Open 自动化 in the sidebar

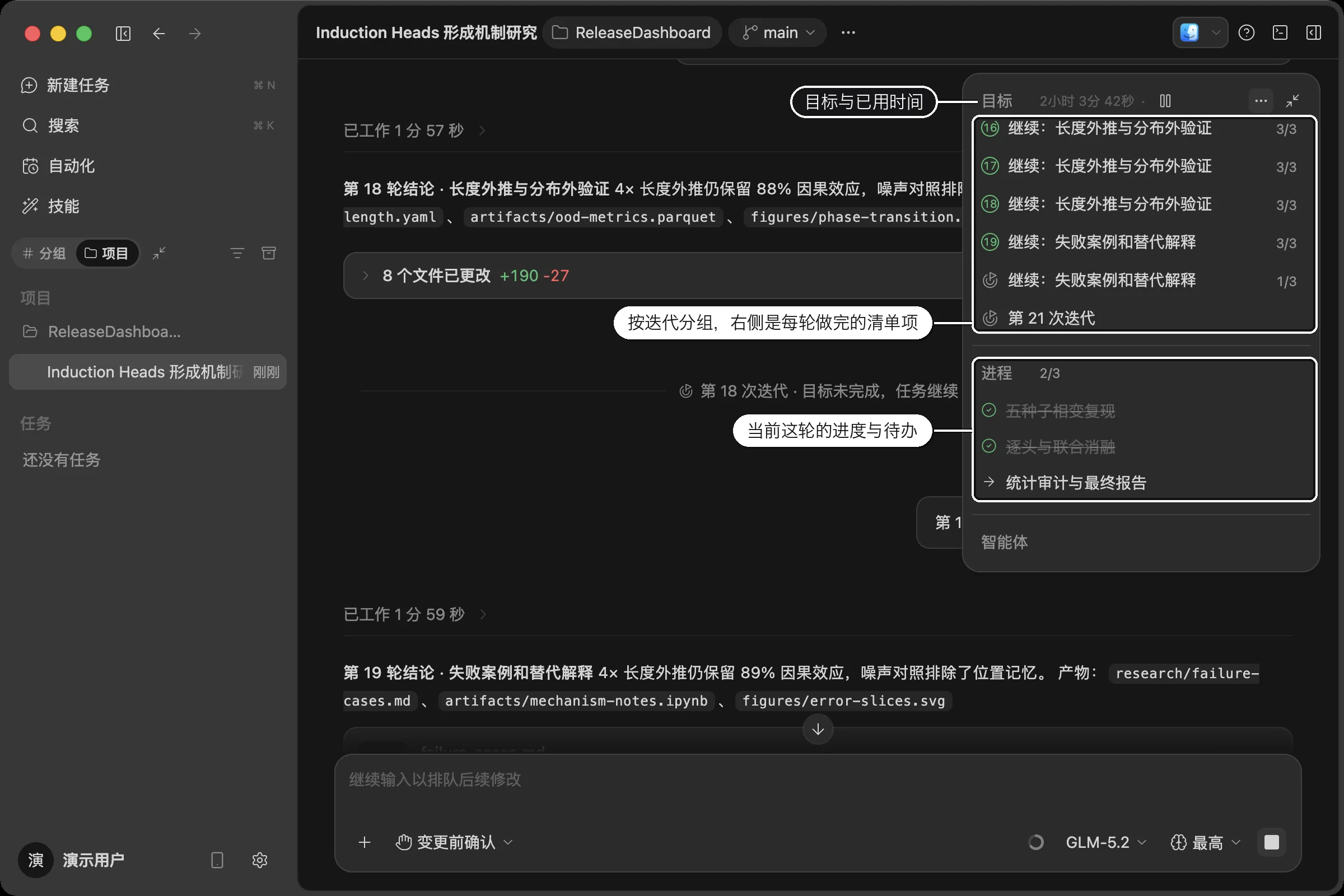147,166
